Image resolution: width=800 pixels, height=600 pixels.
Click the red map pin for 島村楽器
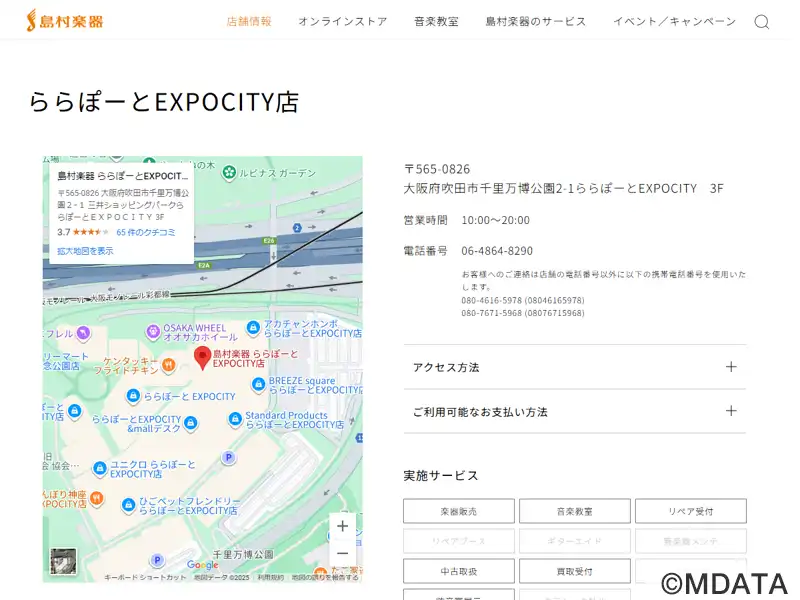(201, 358)
